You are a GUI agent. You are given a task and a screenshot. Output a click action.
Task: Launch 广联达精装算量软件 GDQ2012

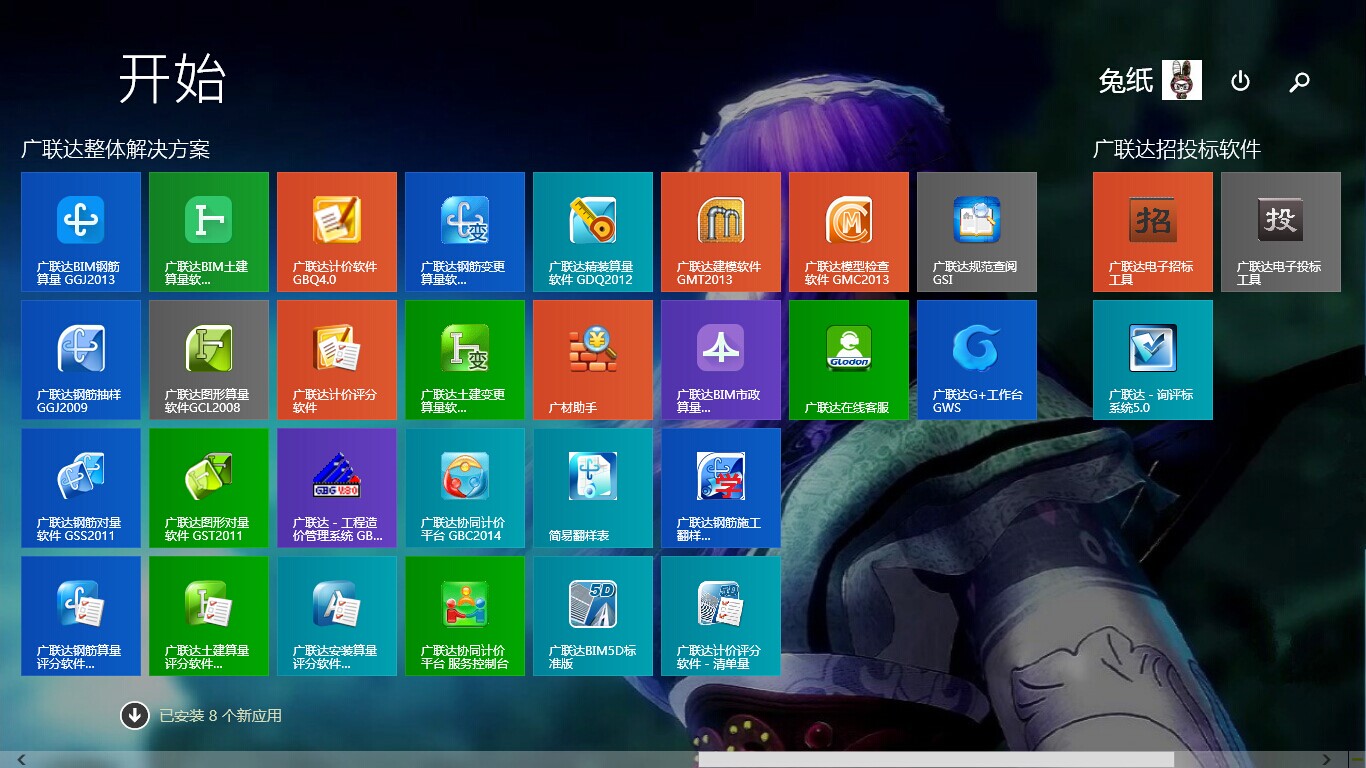click(593, 232)
